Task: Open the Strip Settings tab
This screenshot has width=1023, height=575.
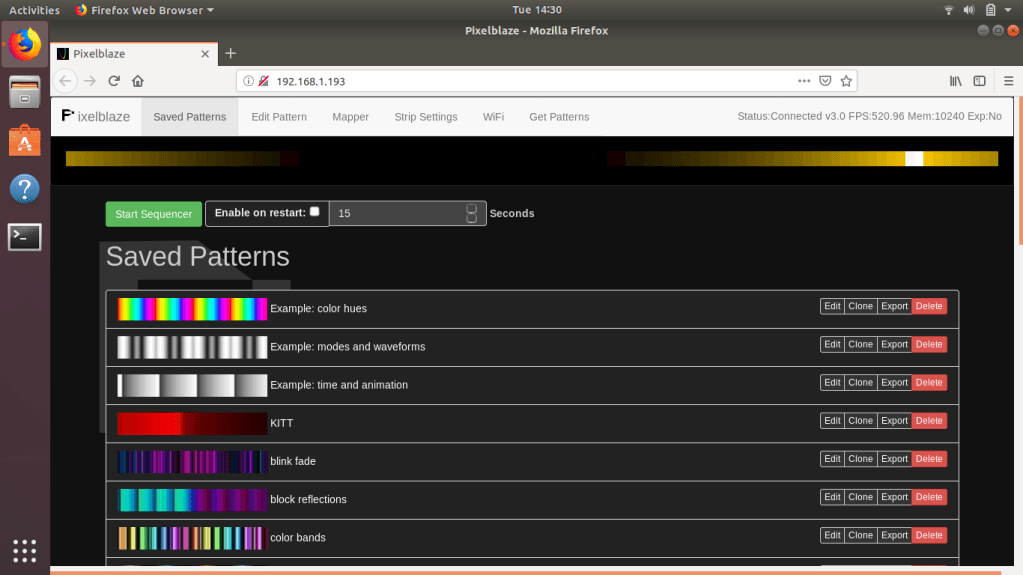Action: pyautogui.click(x=425, y=117)
